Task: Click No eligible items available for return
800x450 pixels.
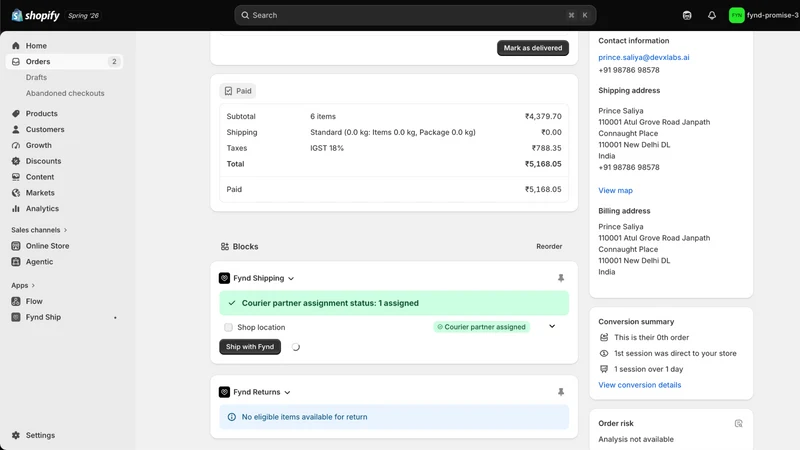Action: (x=305, y=417)
